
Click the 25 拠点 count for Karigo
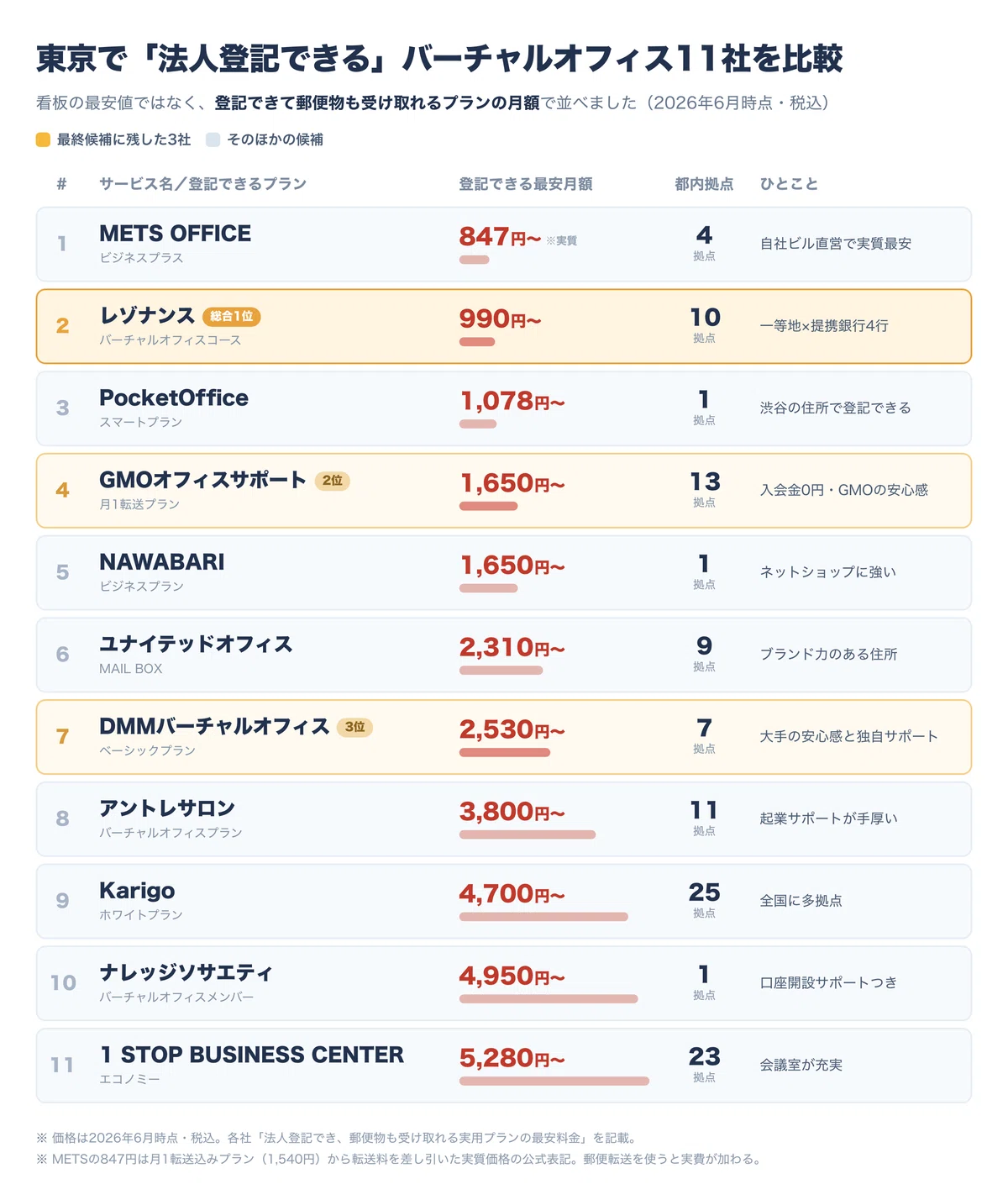pos(704,900)
